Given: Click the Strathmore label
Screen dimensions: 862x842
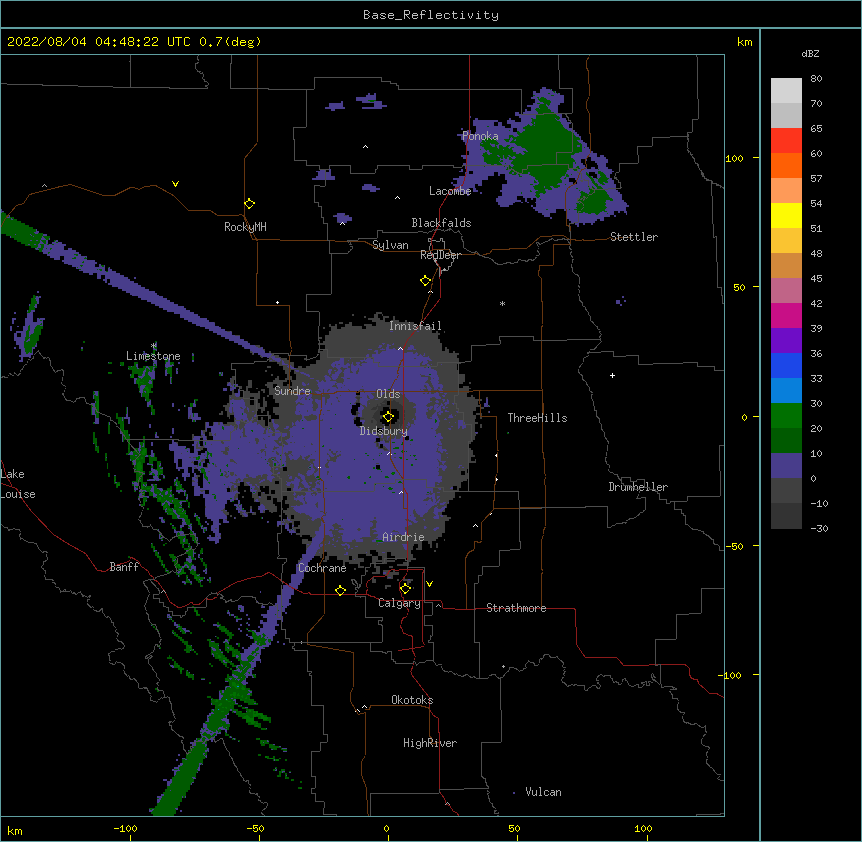Looking at the screenshot, I should 516,608.
